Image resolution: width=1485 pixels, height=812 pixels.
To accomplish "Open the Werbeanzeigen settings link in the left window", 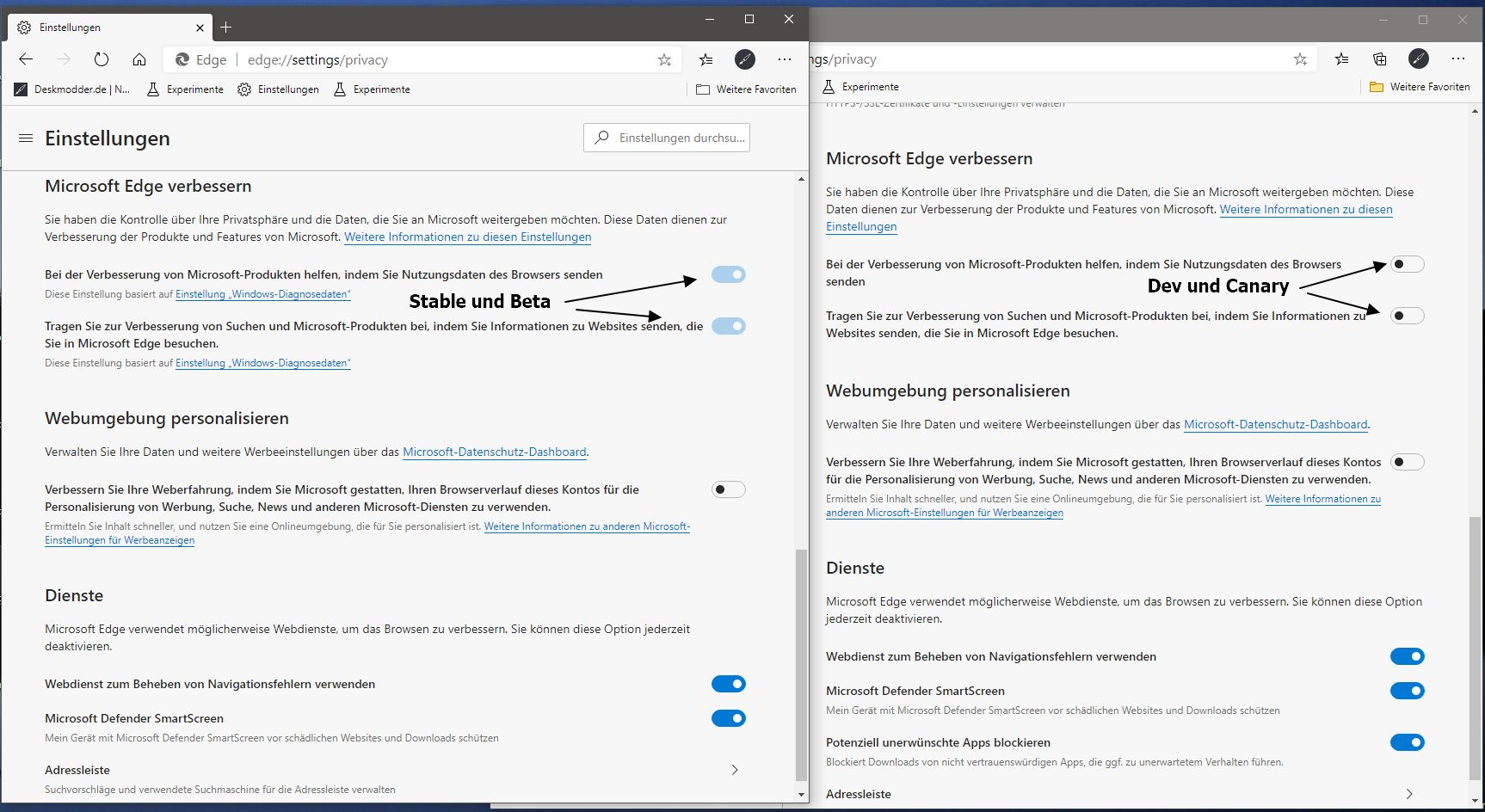I will pyautogui.click(x=367, y=533).
